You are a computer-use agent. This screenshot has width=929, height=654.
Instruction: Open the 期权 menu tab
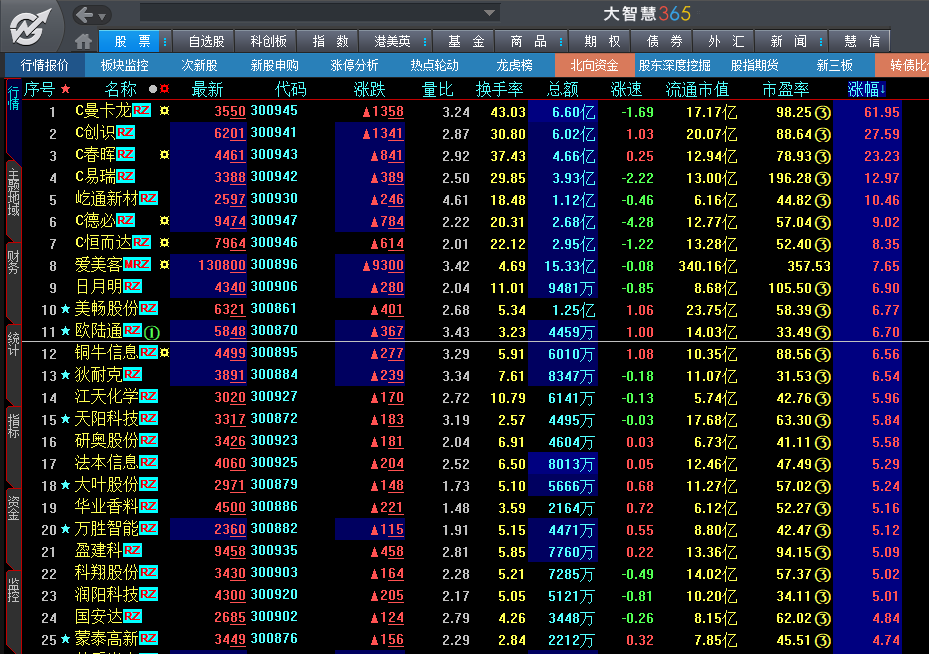point(601,41)
